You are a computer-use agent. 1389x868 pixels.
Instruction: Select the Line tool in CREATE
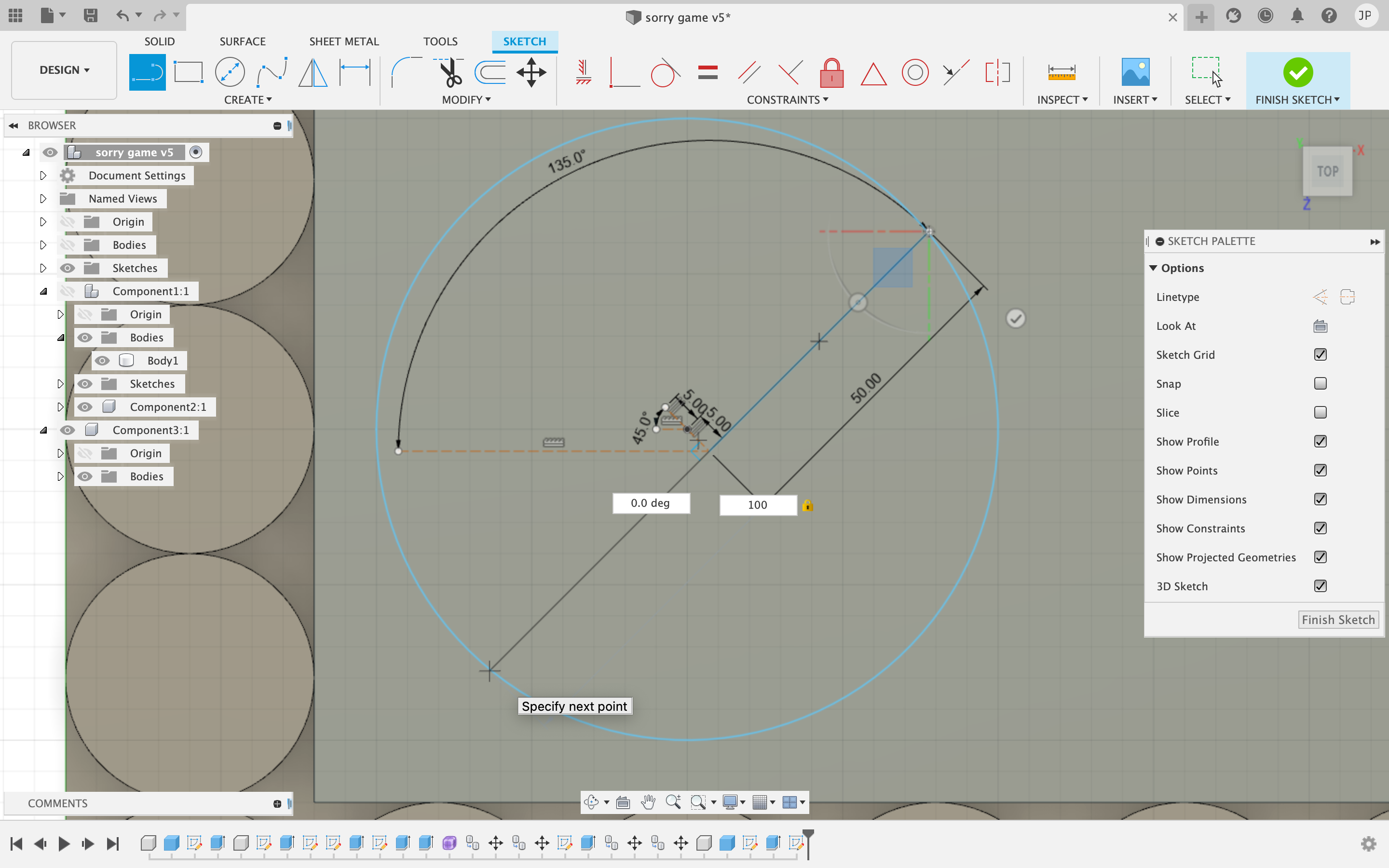pos(147,71)
